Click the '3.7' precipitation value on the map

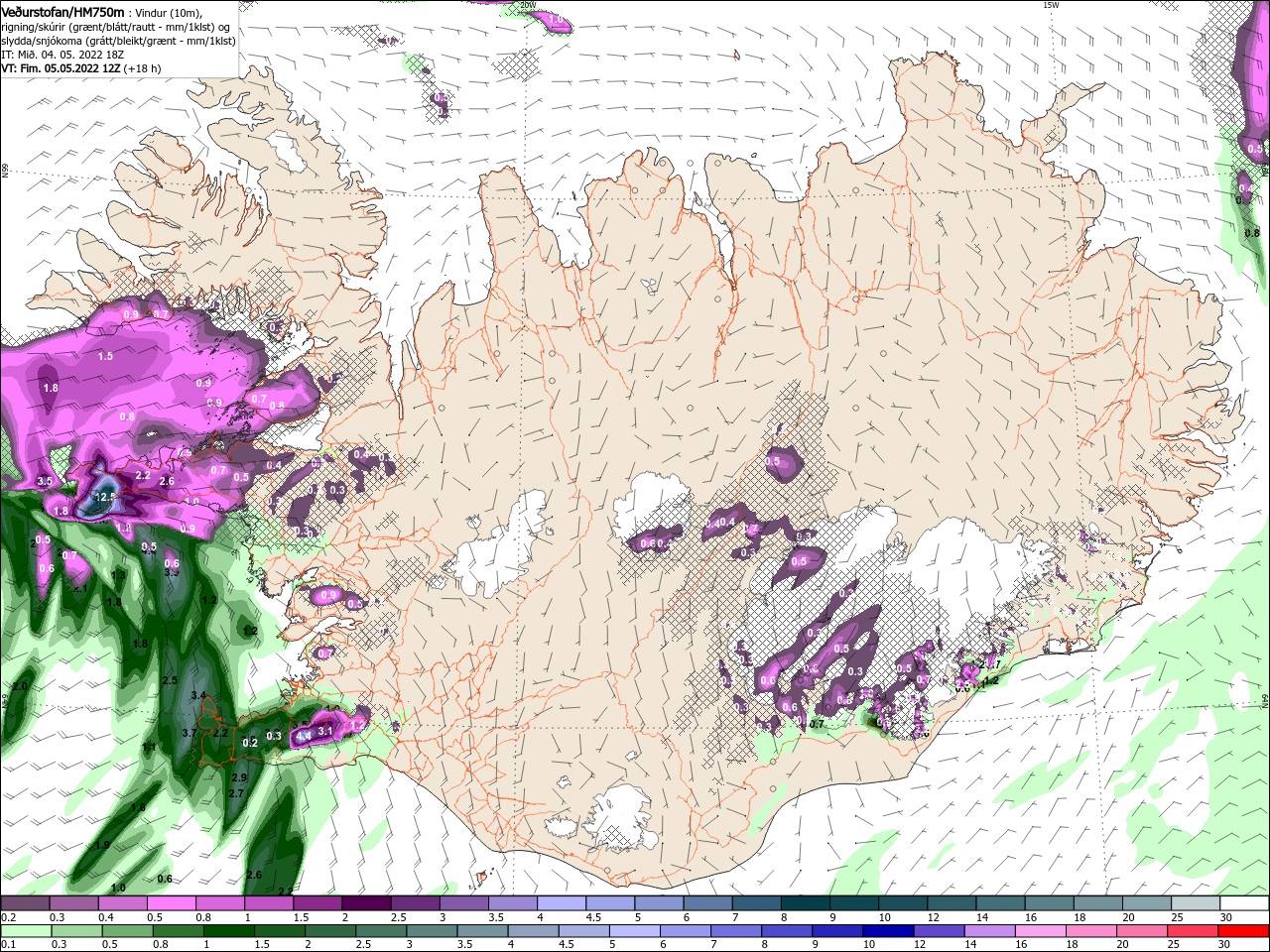190,733
